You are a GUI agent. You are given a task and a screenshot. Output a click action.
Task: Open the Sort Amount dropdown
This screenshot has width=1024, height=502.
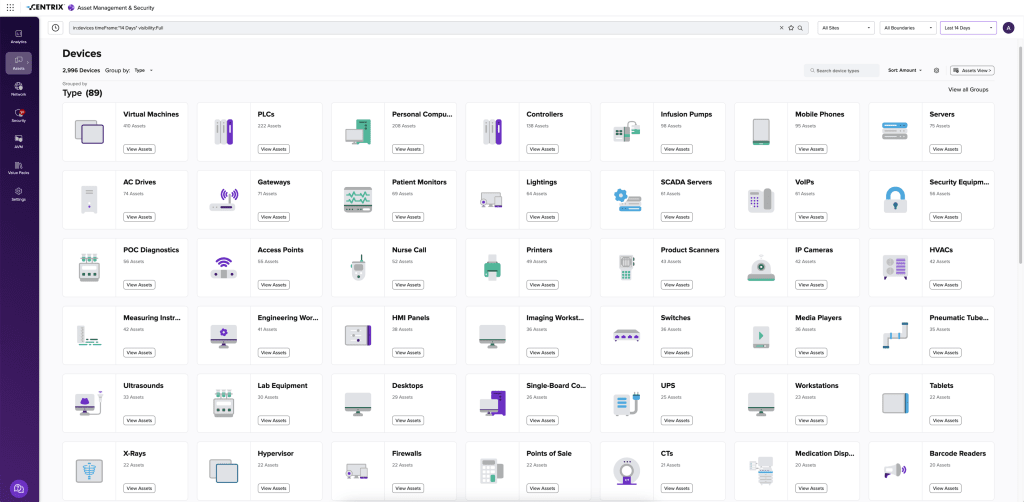(x=904, y=70)
